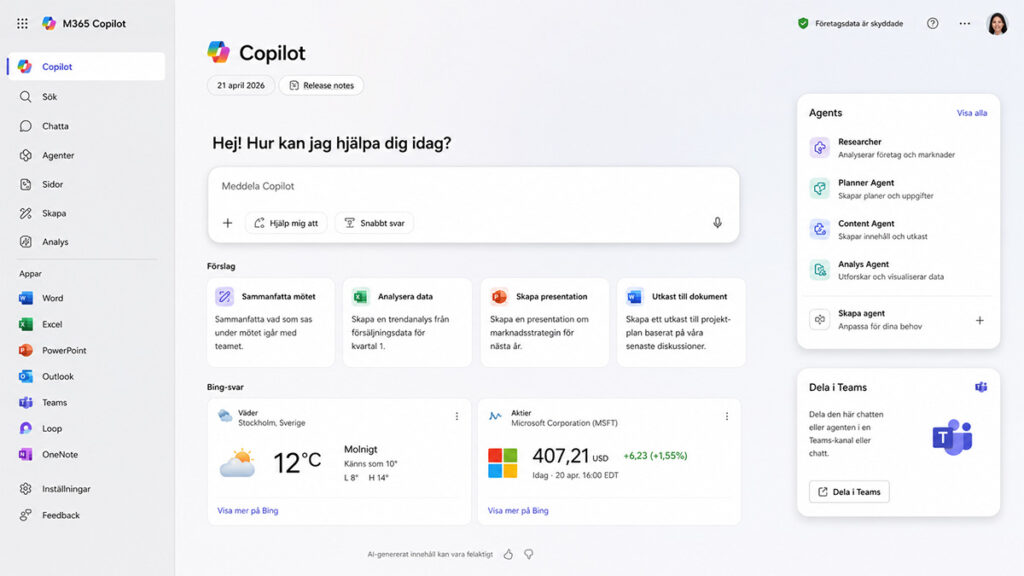Go to Agenter in sidebar
The width and height of the screenshot is (1024, 576).
pyautogui.click(x=86, y=155)
